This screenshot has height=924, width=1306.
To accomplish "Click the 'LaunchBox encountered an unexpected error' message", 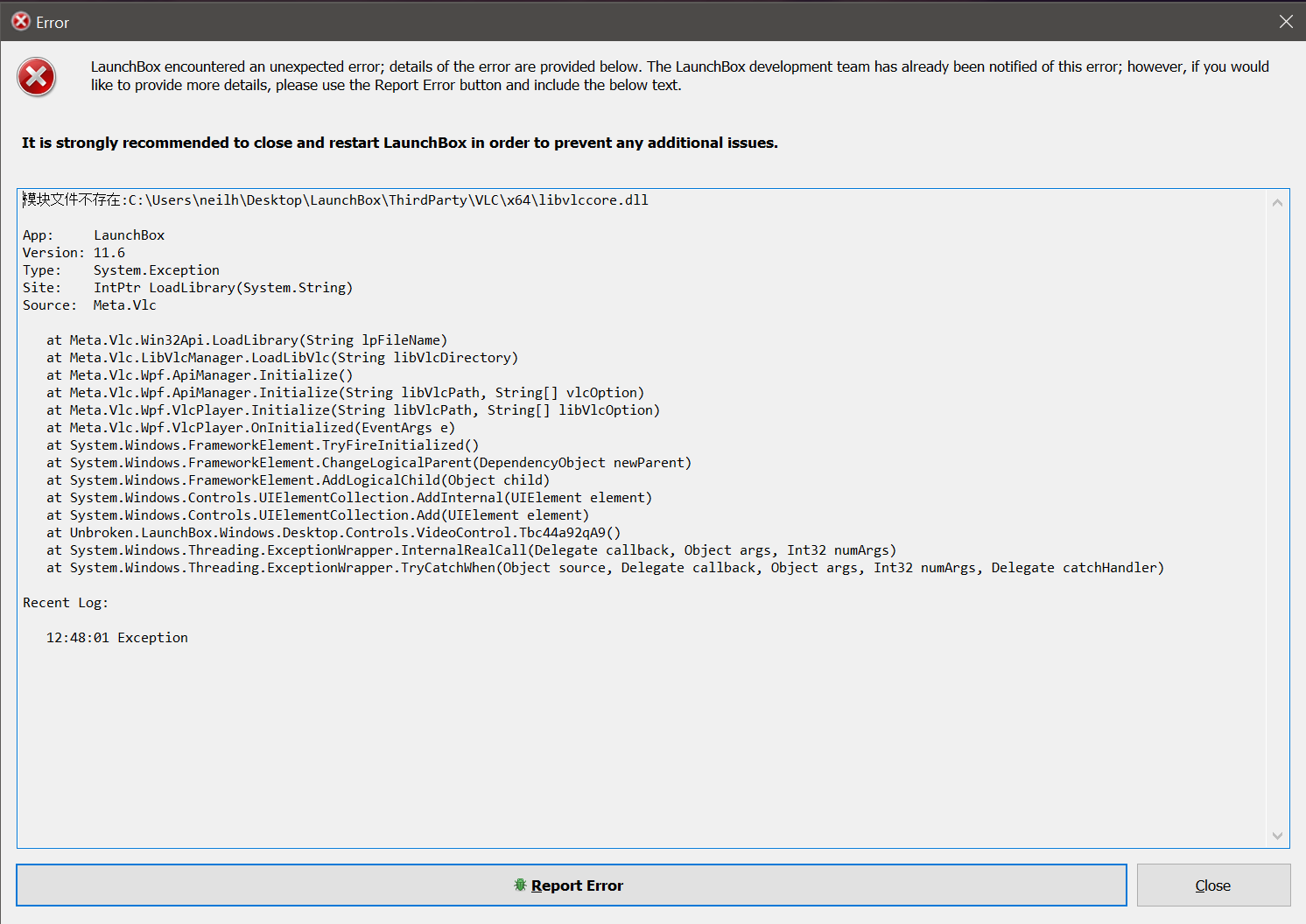I will pyautogui.click(x=680, y=75).
